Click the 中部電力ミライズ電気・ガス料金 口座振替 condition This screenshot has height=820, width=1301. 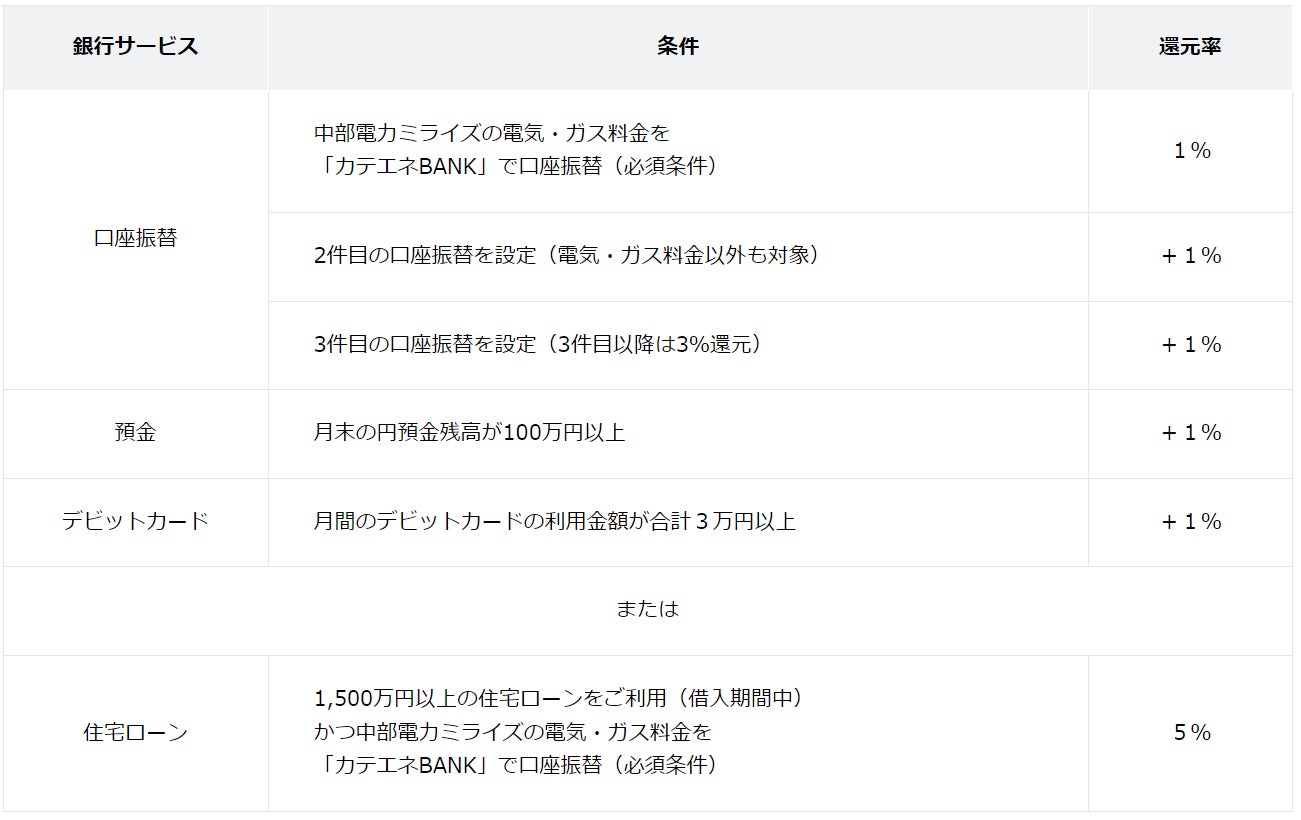(515, 150)
